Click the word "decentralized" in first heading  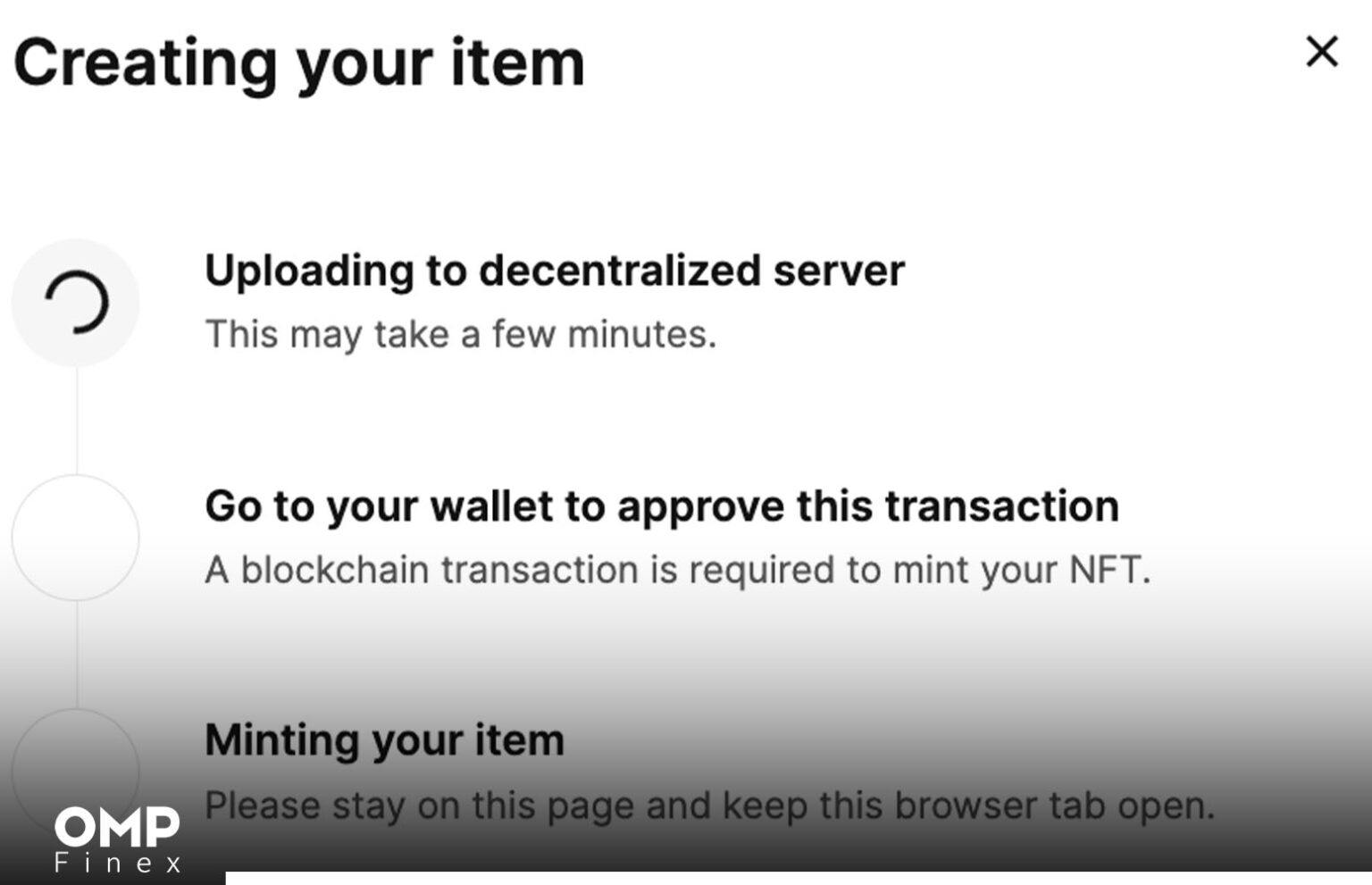coord(619,271)
